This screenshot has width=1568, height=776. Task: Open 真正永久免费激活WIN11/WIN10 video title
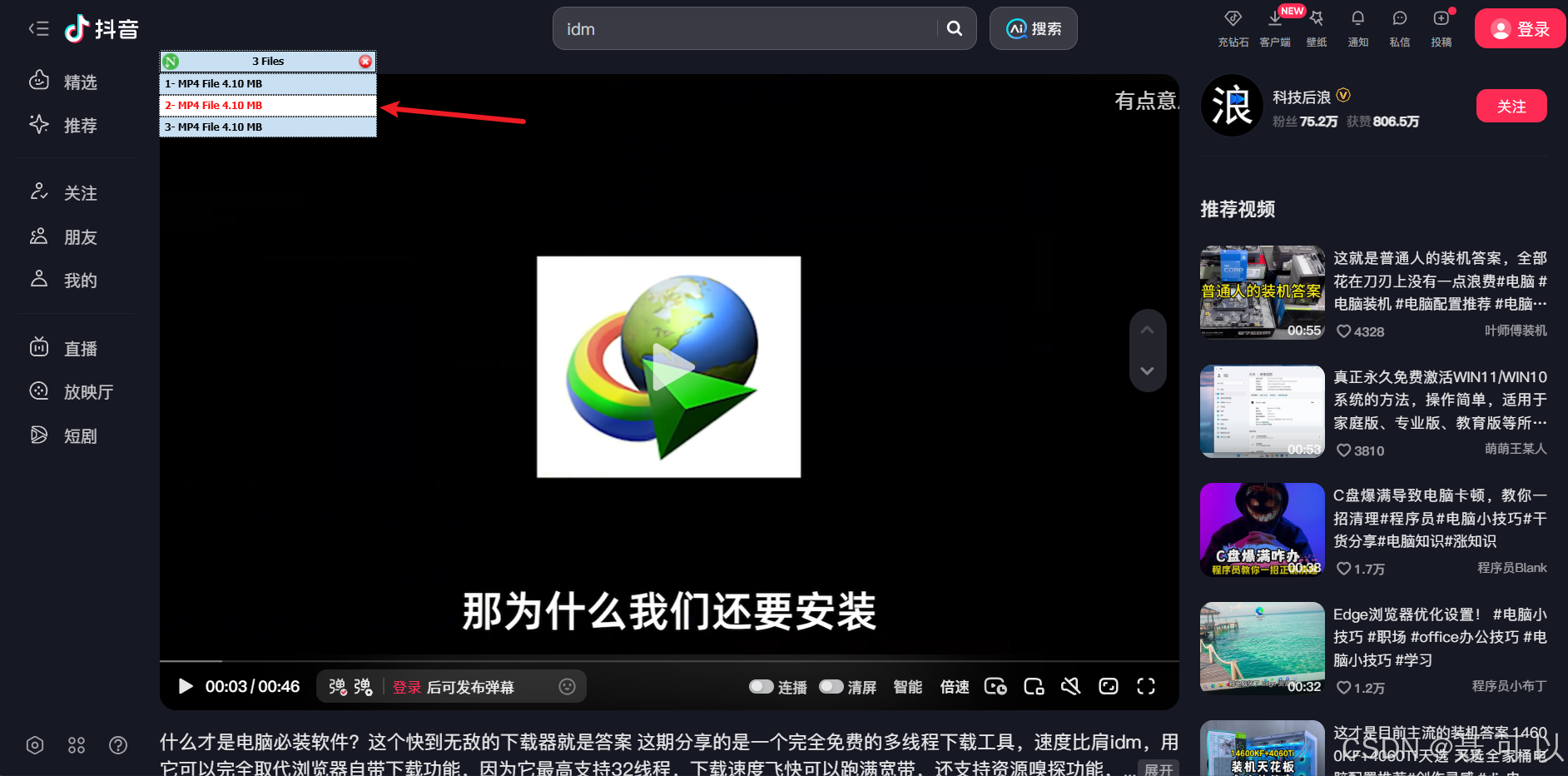pos(1441,400)
